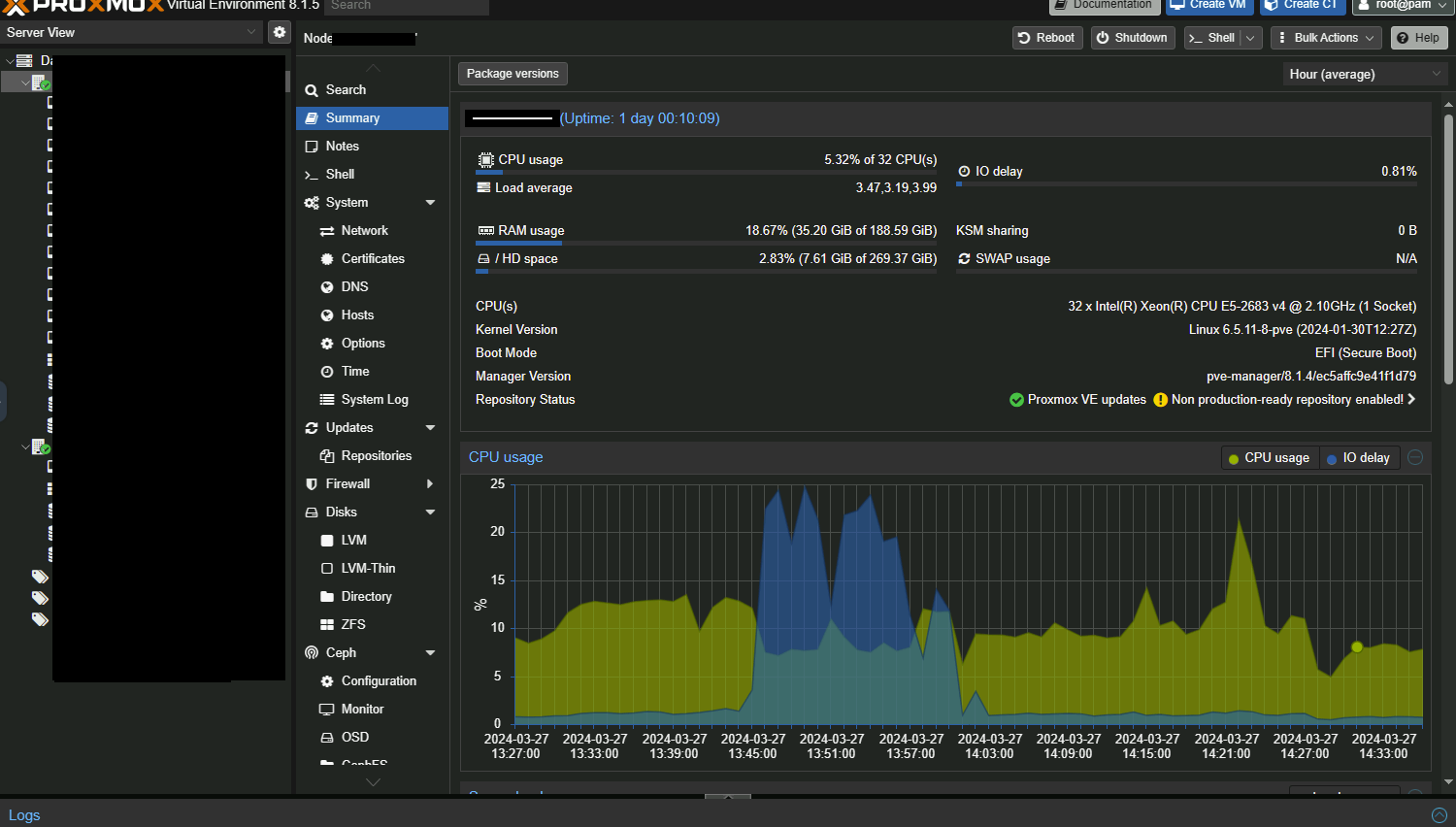Screen dimensions: 1456x827
Task: Click the Hosts globe icon
Action: pyautogui.click(x=327, y=315)
